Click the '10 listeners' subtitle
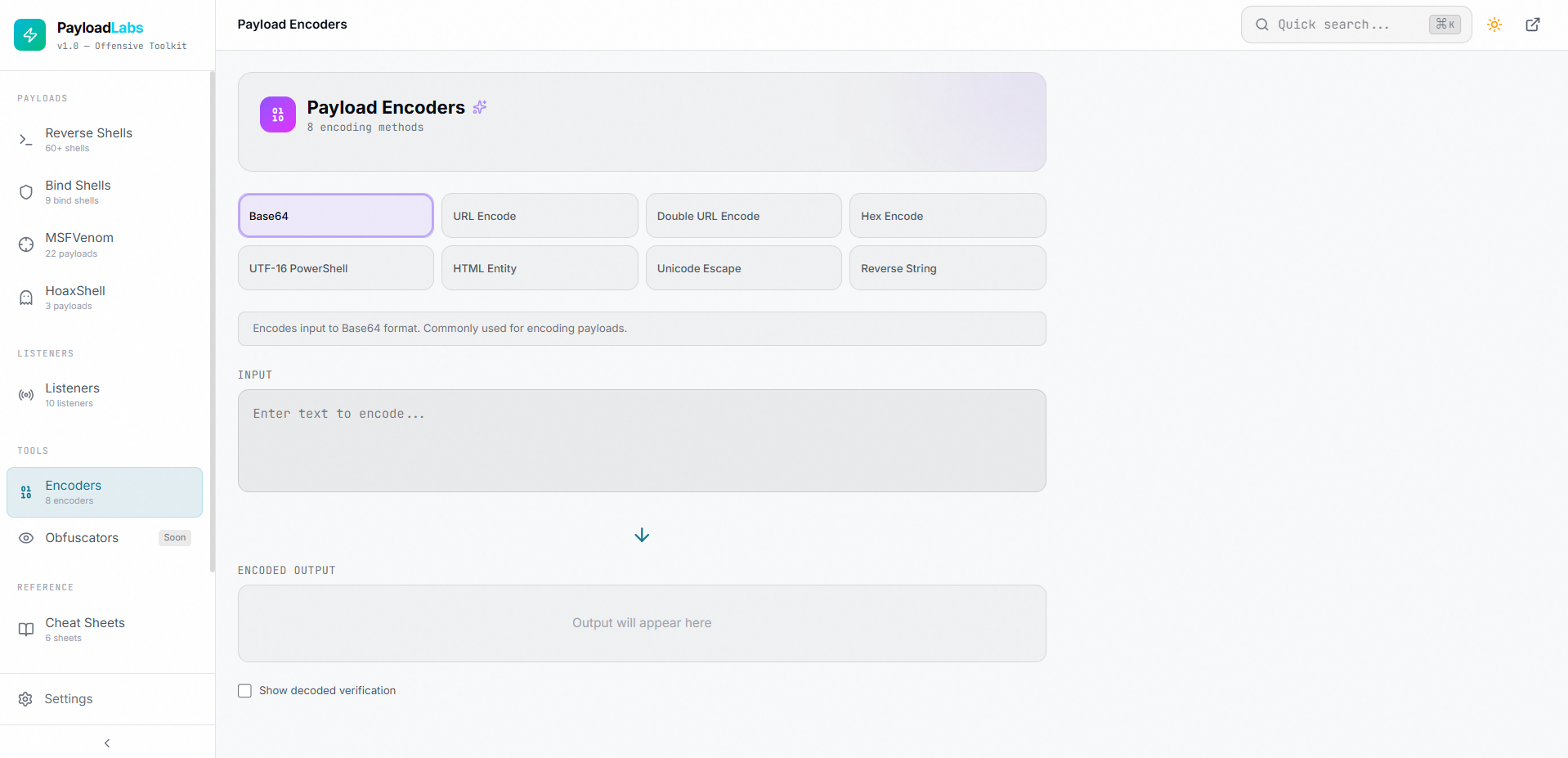This screenshot has width=1568, height=758. [x=69, y=404]
